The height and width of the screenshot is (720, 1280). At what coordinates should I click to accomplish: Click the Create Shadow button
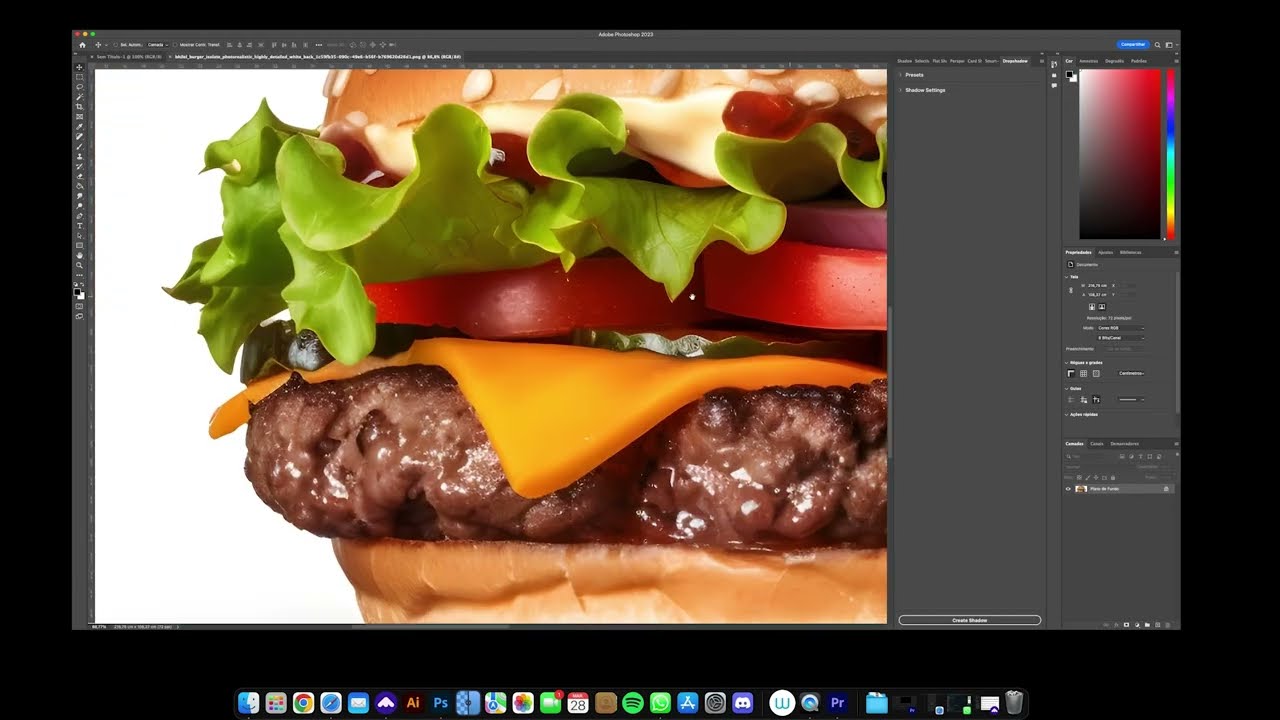(x=969, y=620)
